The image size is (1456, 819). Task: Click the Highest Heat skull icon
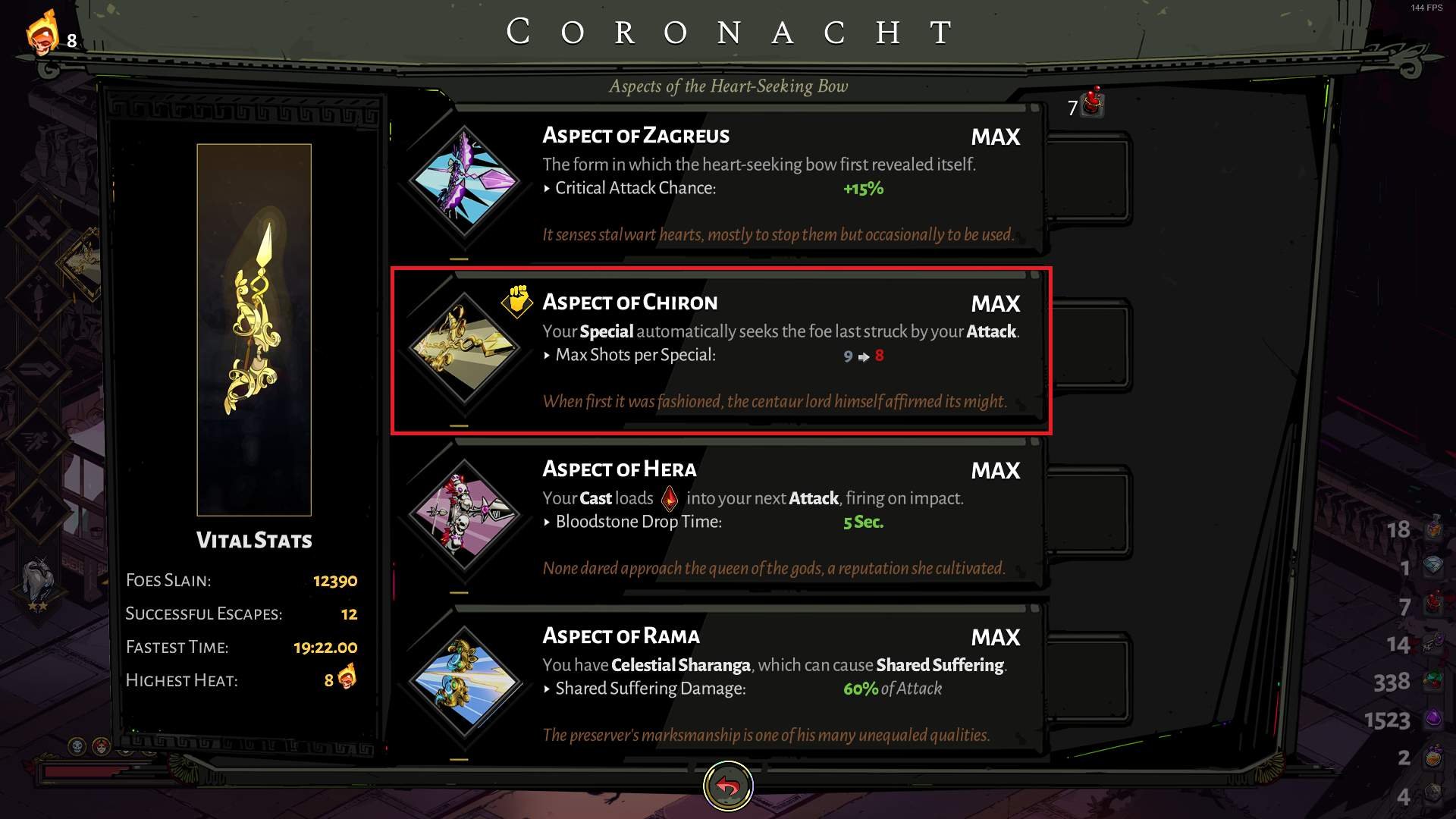(x=347, y=676)
